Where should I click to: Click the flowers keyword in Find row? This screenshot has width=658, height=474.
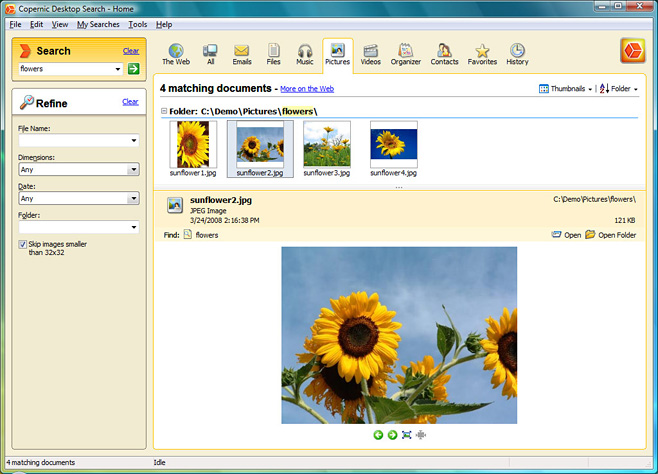tap(207, 235)
